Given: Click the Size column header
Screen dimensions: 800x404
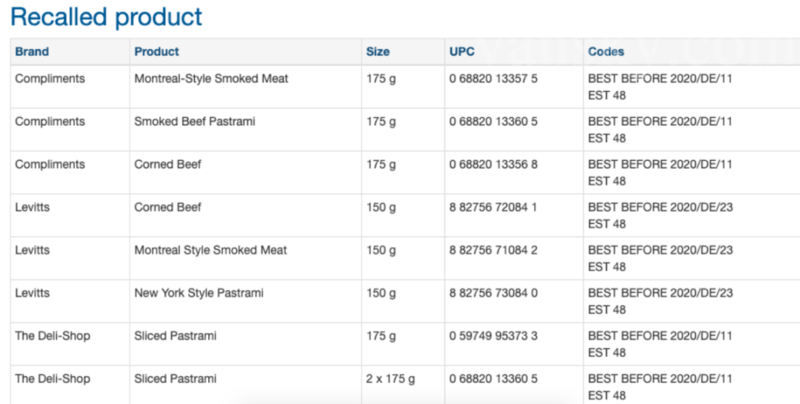Looking at the screenshot, I should [x=378, y=52].
